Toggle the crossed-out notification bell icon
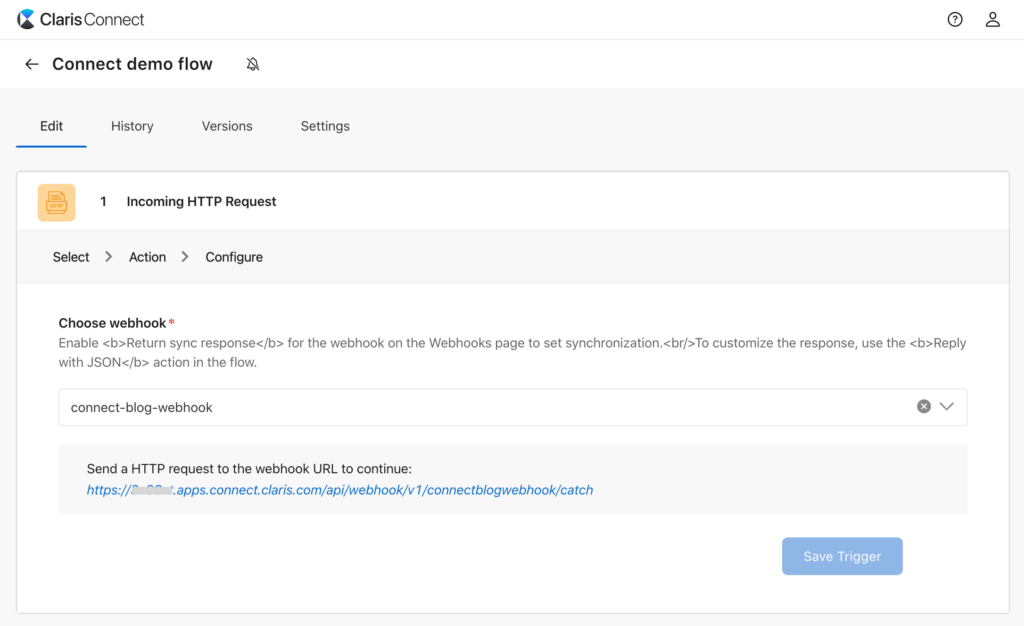This screenshot has width=1024, height=626. pos(253,64)
